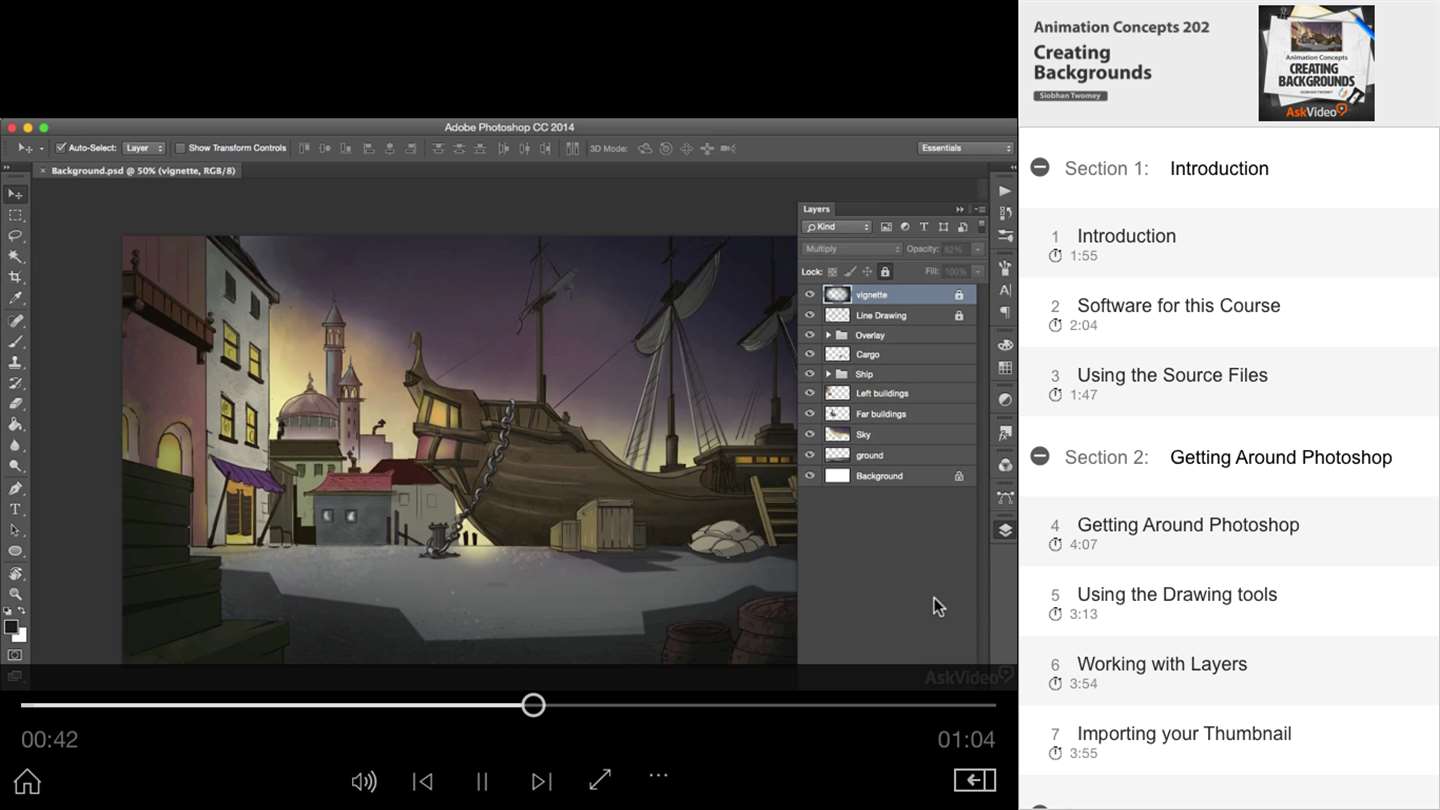Collapse Section 1 Introduction
This screenshot has height=810, width=1440.
(1040, 168)
